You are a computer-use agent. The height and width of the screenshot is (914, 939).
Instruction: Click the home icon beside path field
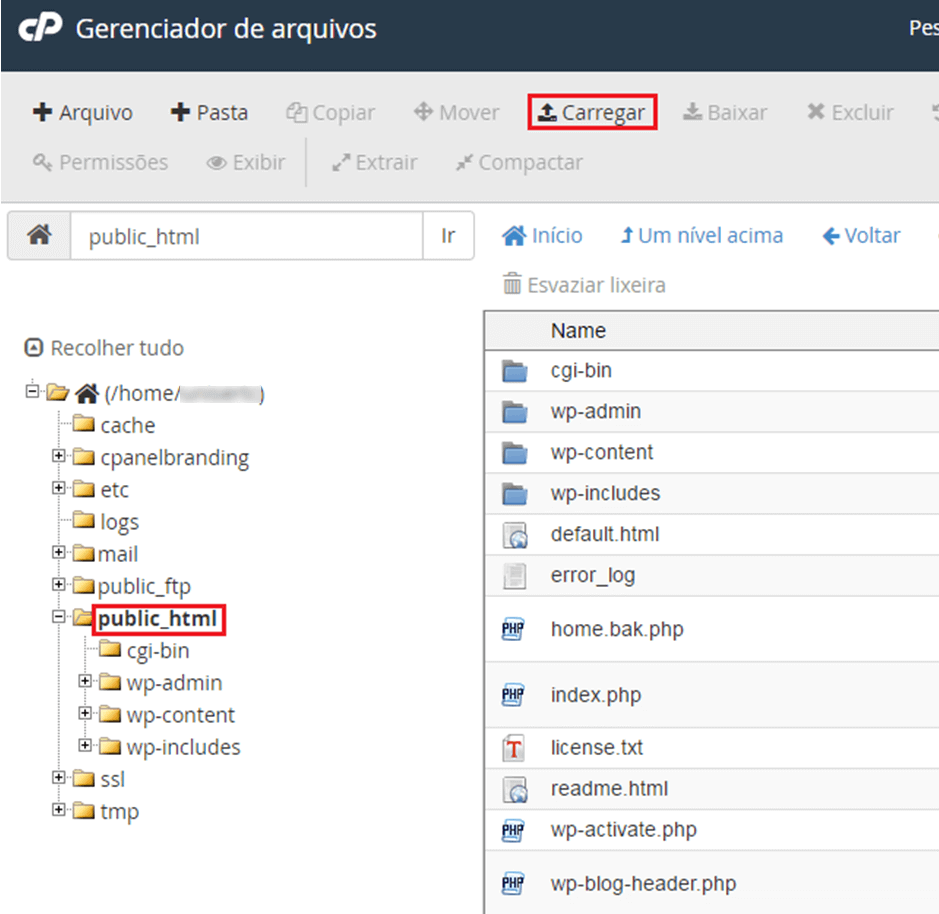(40, 235)
